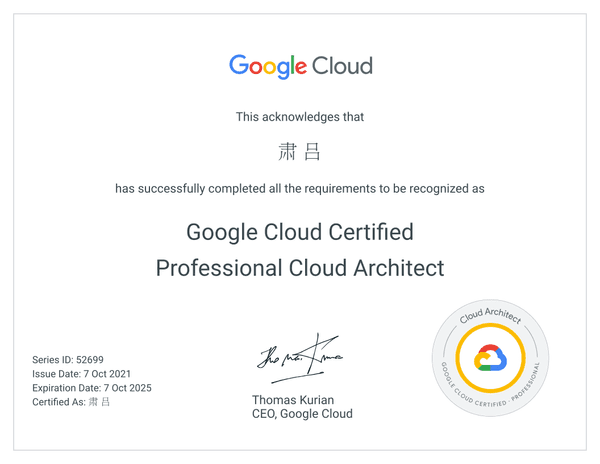Click "CEO, Google Cloud" text
This screenshot has width=600, height=464.
(302, 414)
